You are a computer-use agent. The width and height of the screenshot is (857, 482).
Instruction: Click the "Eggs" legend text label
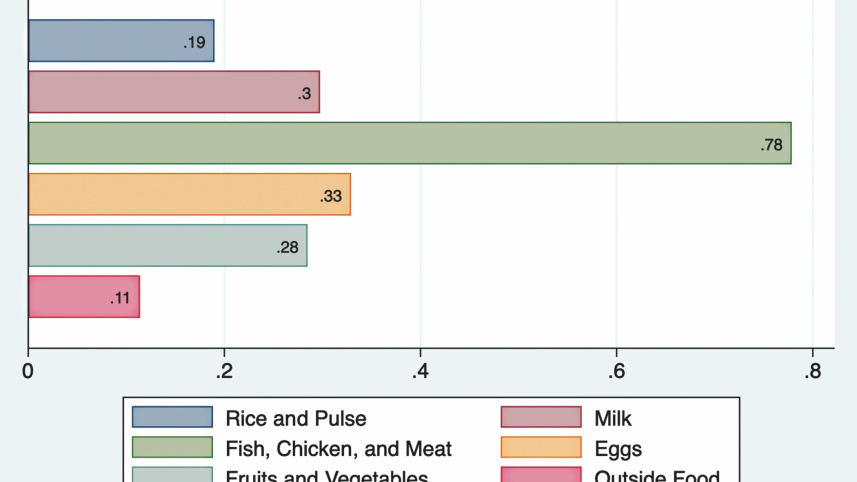pyautogui.click(x=618, y=449)
